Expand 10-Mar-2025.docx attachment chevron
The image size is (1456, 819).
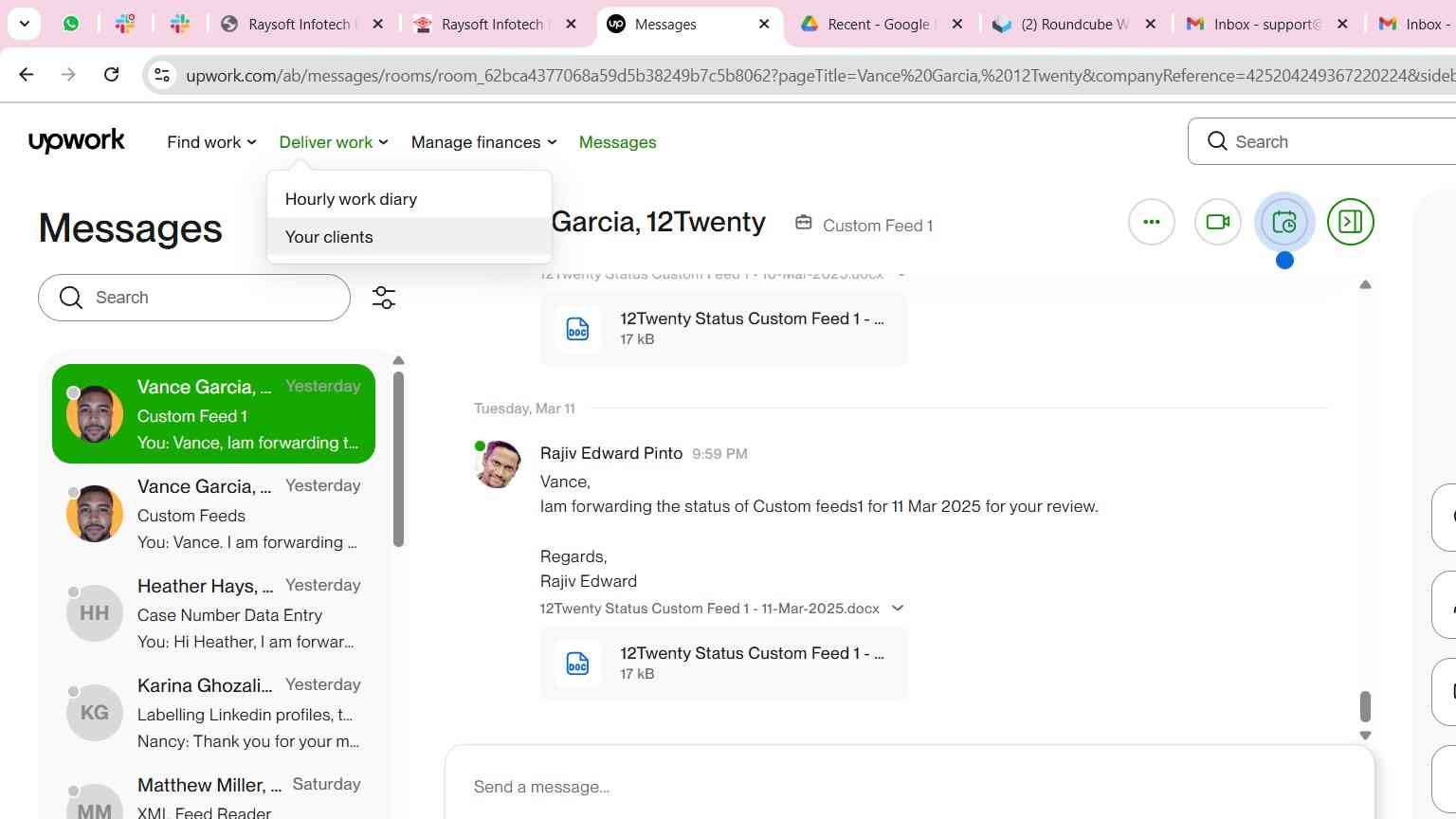[x=901, y=274]
